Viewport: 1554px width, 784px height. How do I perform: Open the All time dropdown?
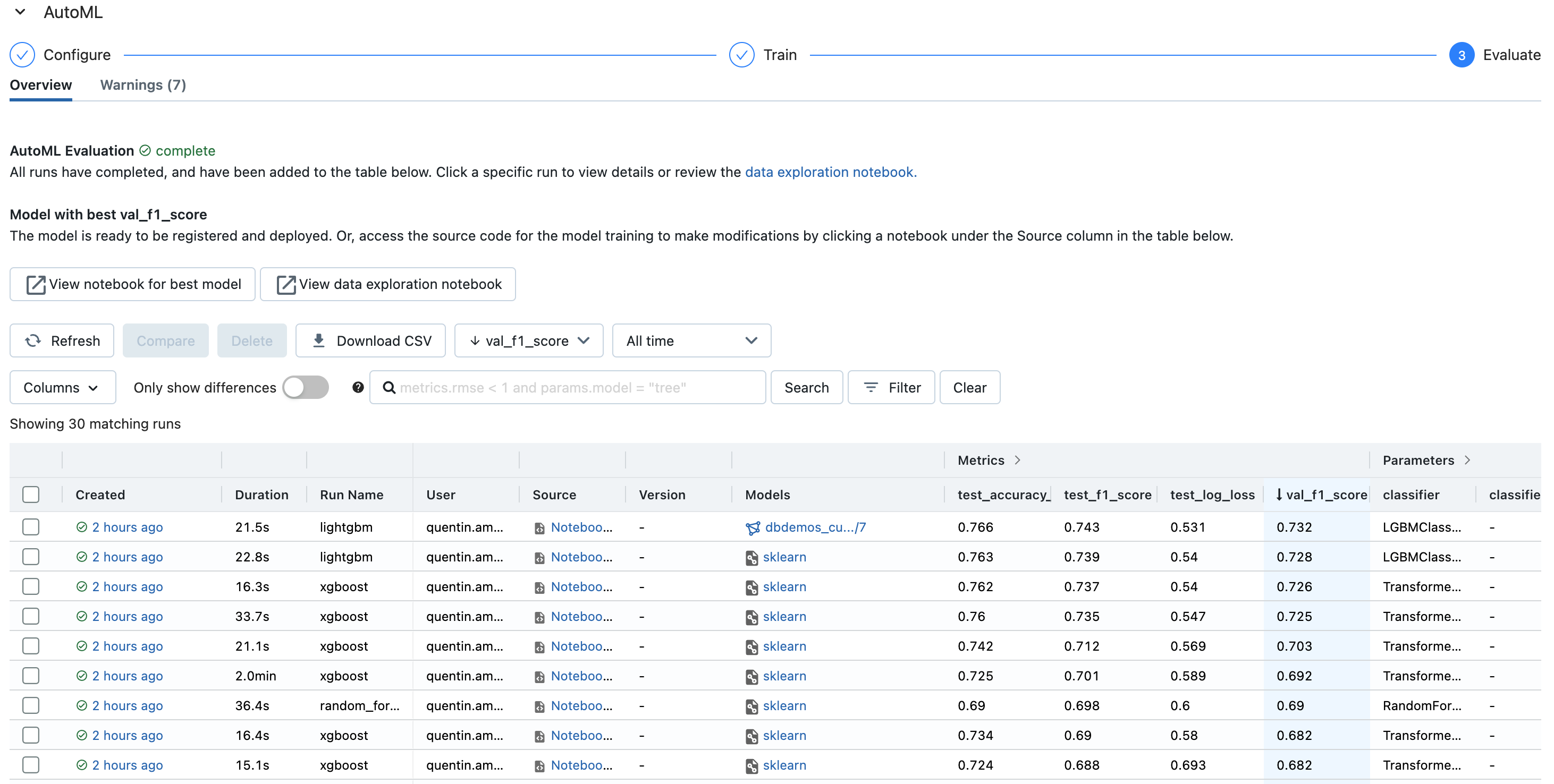[691, 340]
